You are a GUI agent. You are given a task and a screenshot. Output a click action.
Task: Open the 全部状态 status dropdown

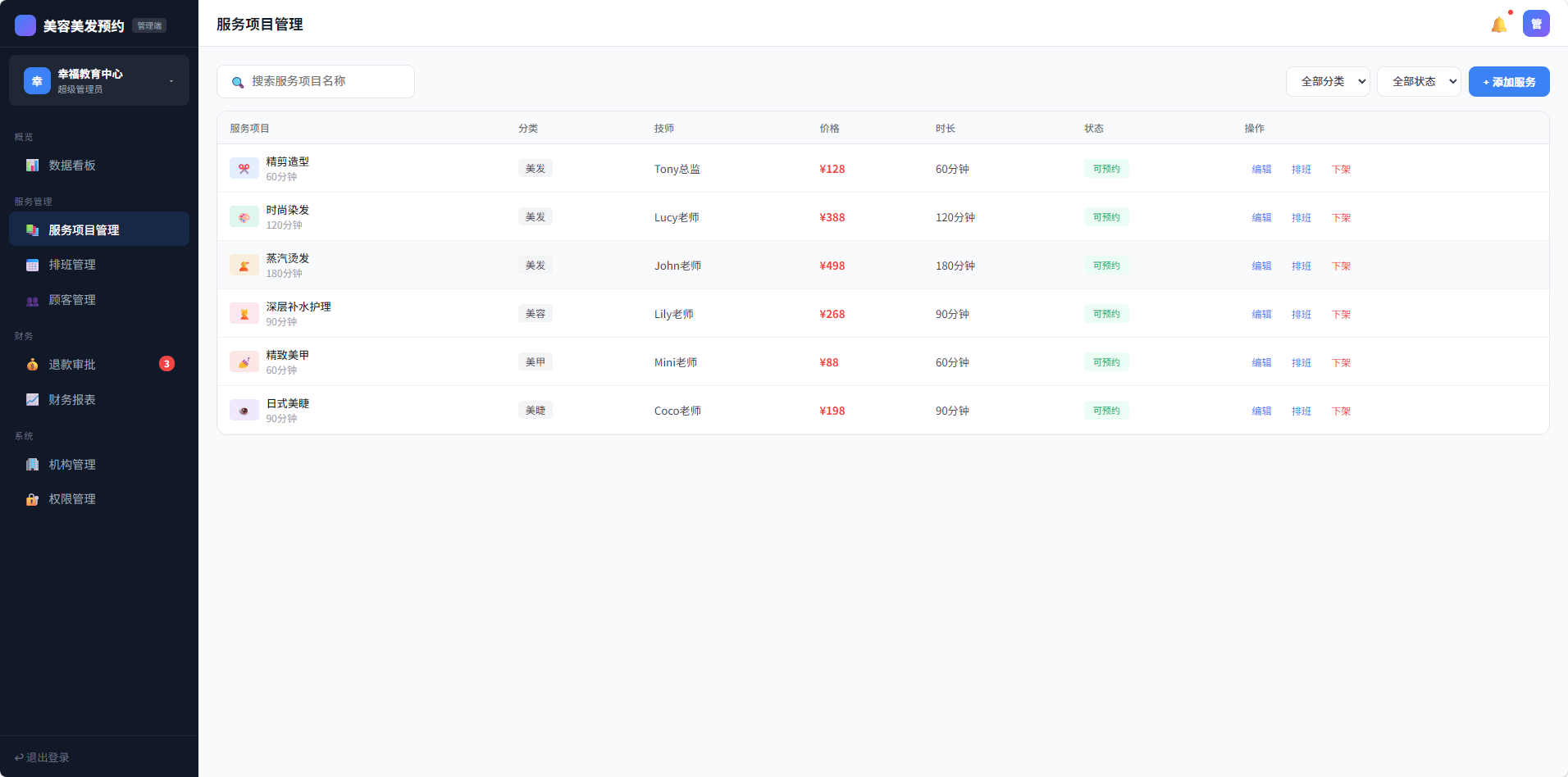tap(1418, 81)
